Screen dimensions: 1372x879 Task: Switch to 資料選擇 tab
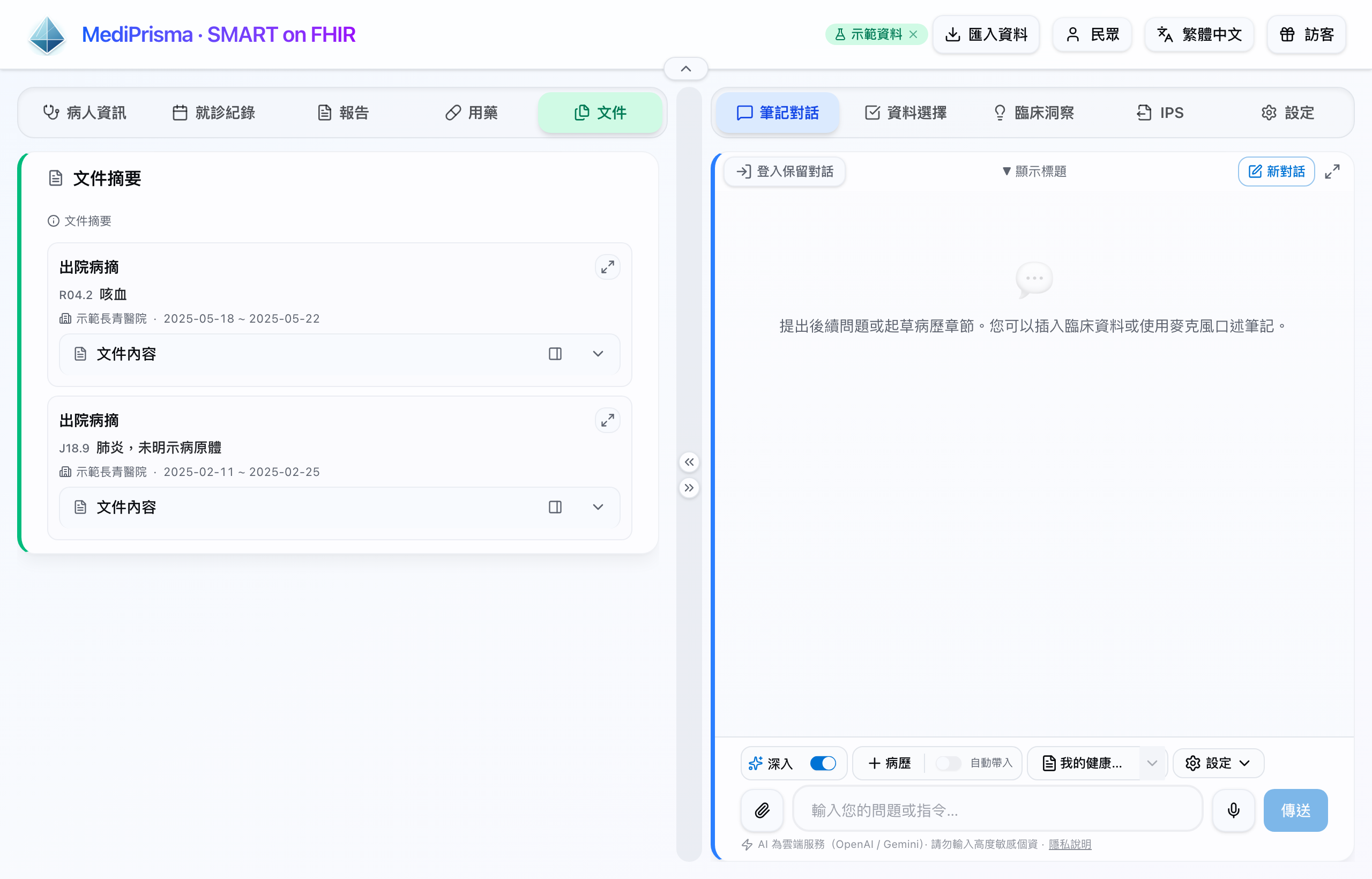(906, 113)
